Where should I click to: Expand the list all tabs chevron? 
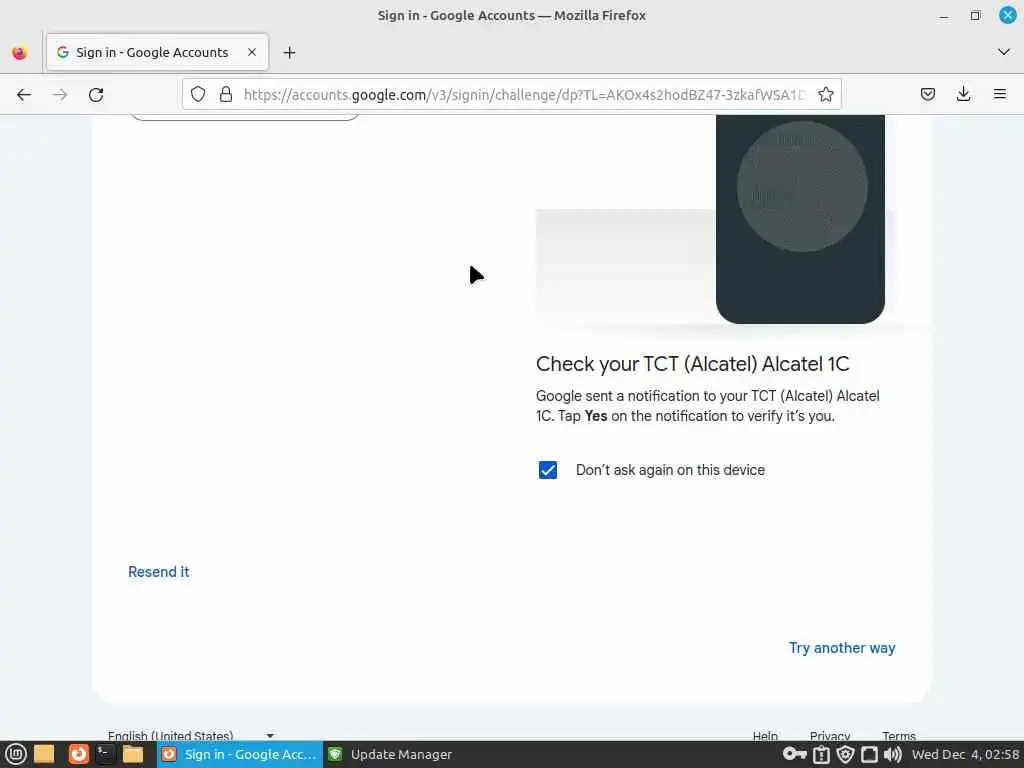(1004, 52)
